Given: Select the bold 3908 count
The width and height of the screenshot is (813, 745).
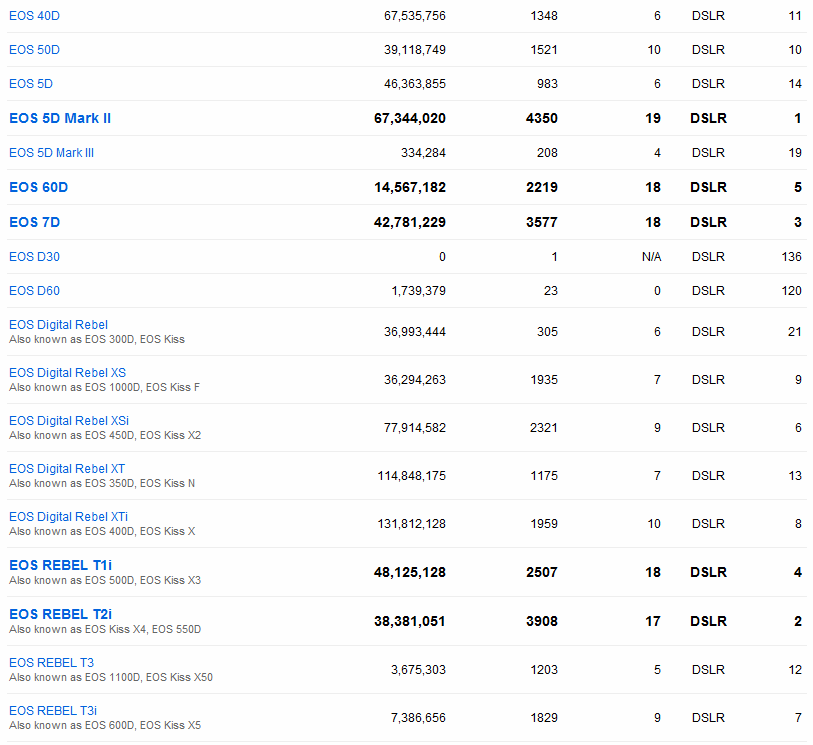Looking at the screenshot, I should point(542,621).
